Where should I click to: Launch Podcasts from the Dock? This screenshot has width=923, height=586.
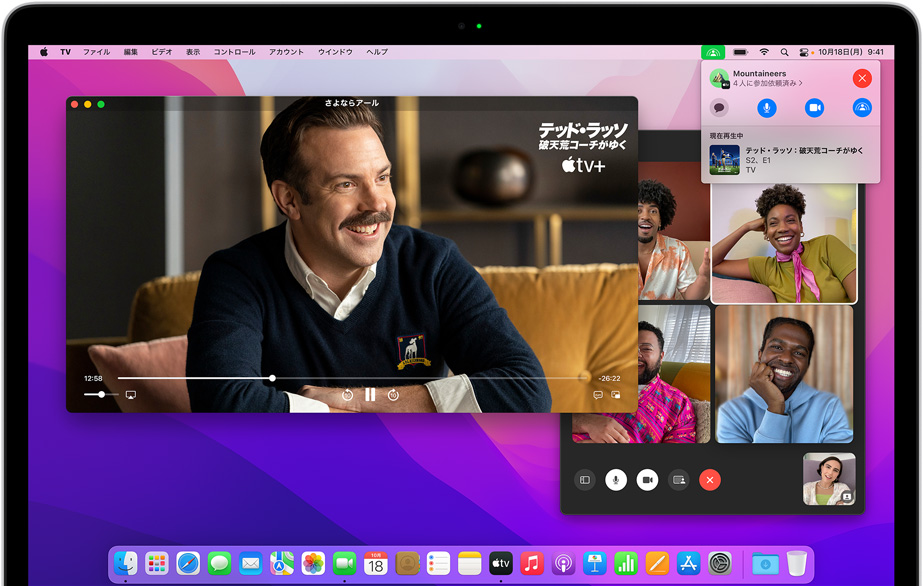(565, 563)
